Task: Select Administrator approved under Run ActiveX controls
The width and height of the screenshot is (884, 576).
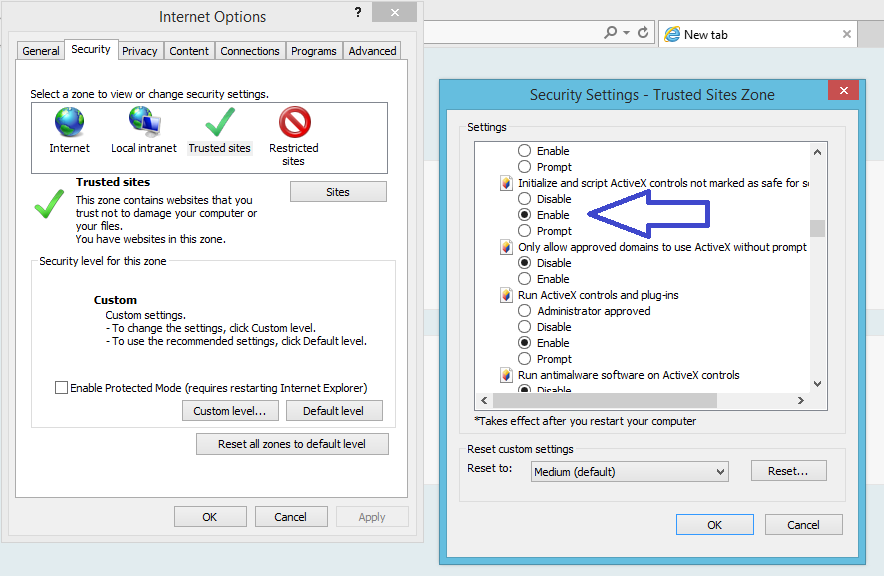Action: 524,311
